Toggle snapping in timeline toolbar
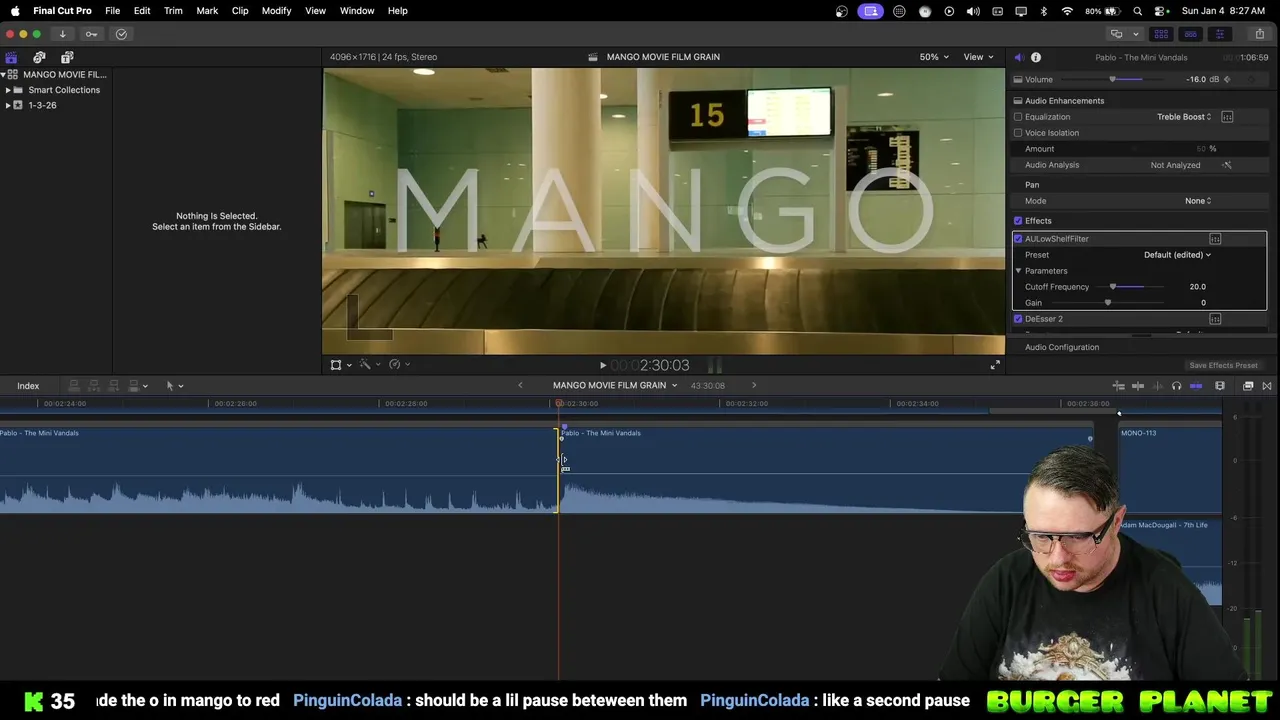 (1196, 386)
